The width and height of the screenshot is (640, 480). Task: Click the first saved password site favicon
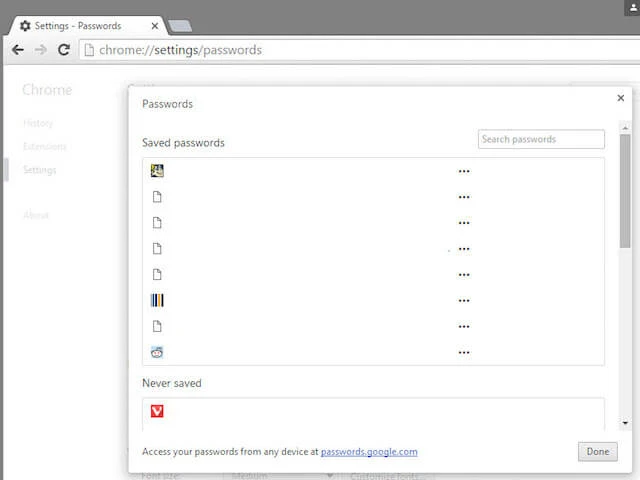click(x=157, y=171)
